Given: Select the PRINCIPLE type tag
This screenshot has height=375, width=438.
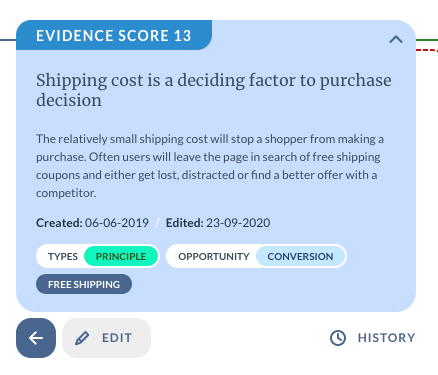Looking at the screenshot, I should tap(121, 256).
